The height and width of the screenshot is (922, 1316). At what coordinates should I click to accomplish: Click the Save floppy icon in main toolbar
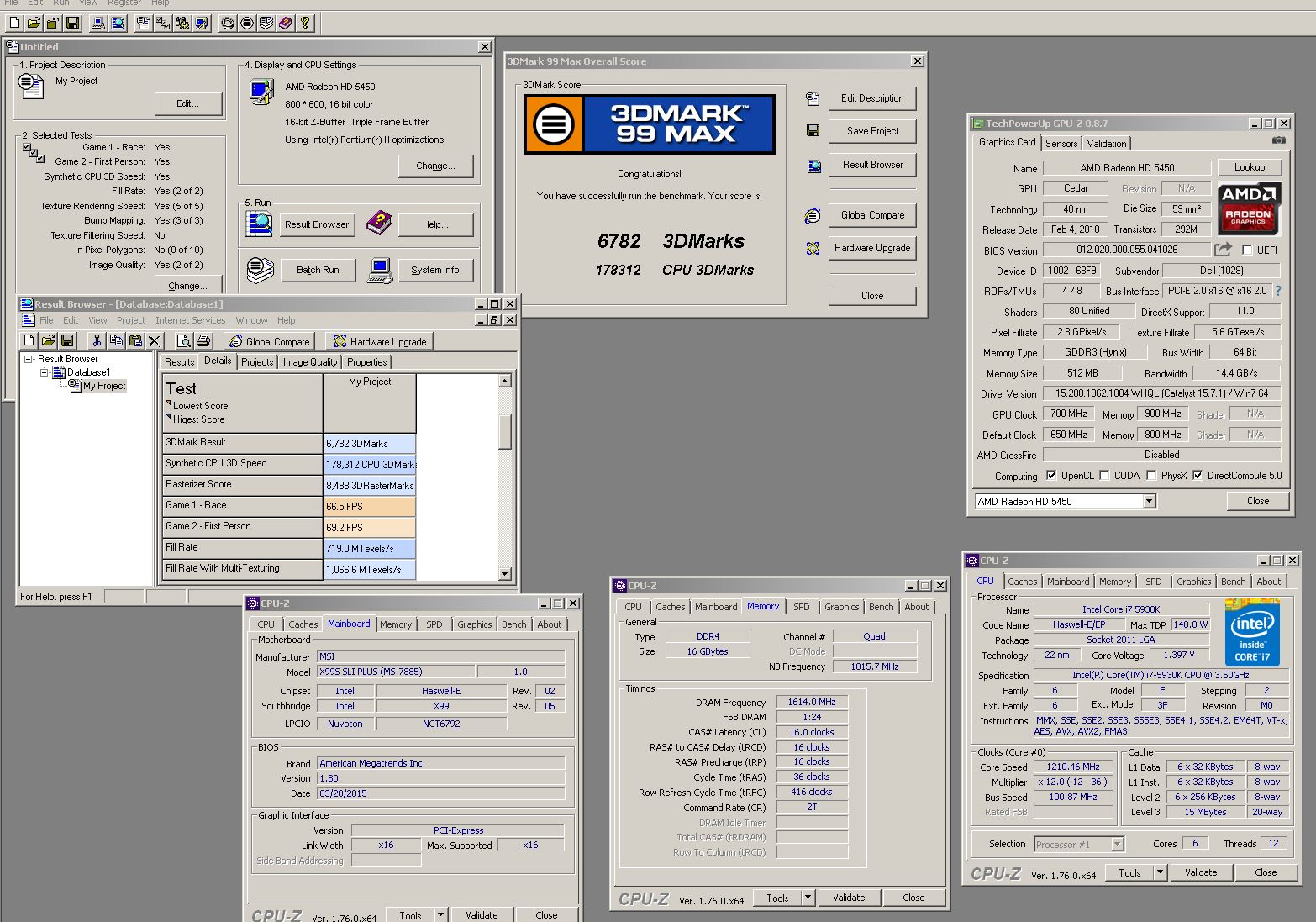point(72,23)
